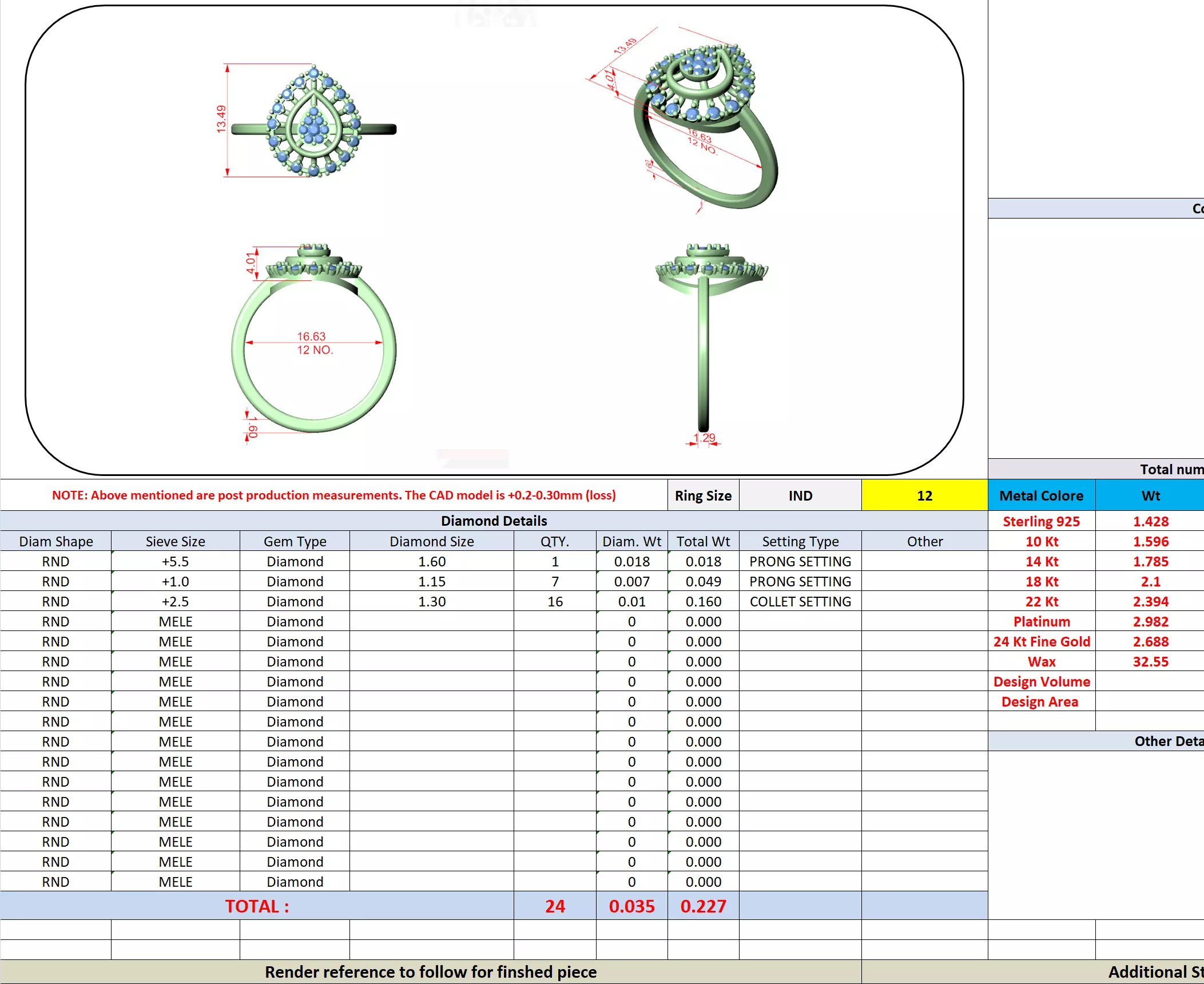Select the 1.30 diamond size cell
The image size is (1204, 984).
[x=431, y=601]
